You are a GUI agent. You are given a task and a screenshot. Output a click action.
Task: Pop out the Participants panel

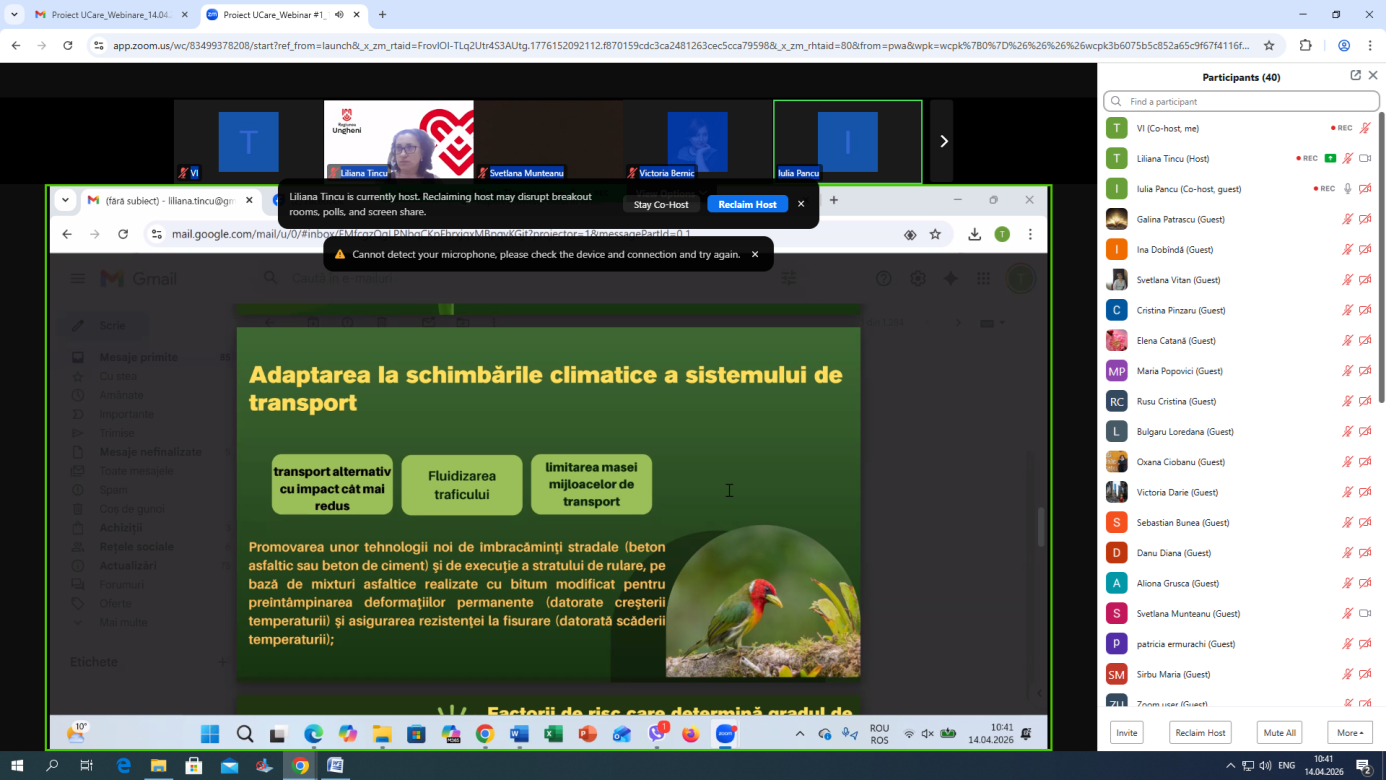[1355, 76]
